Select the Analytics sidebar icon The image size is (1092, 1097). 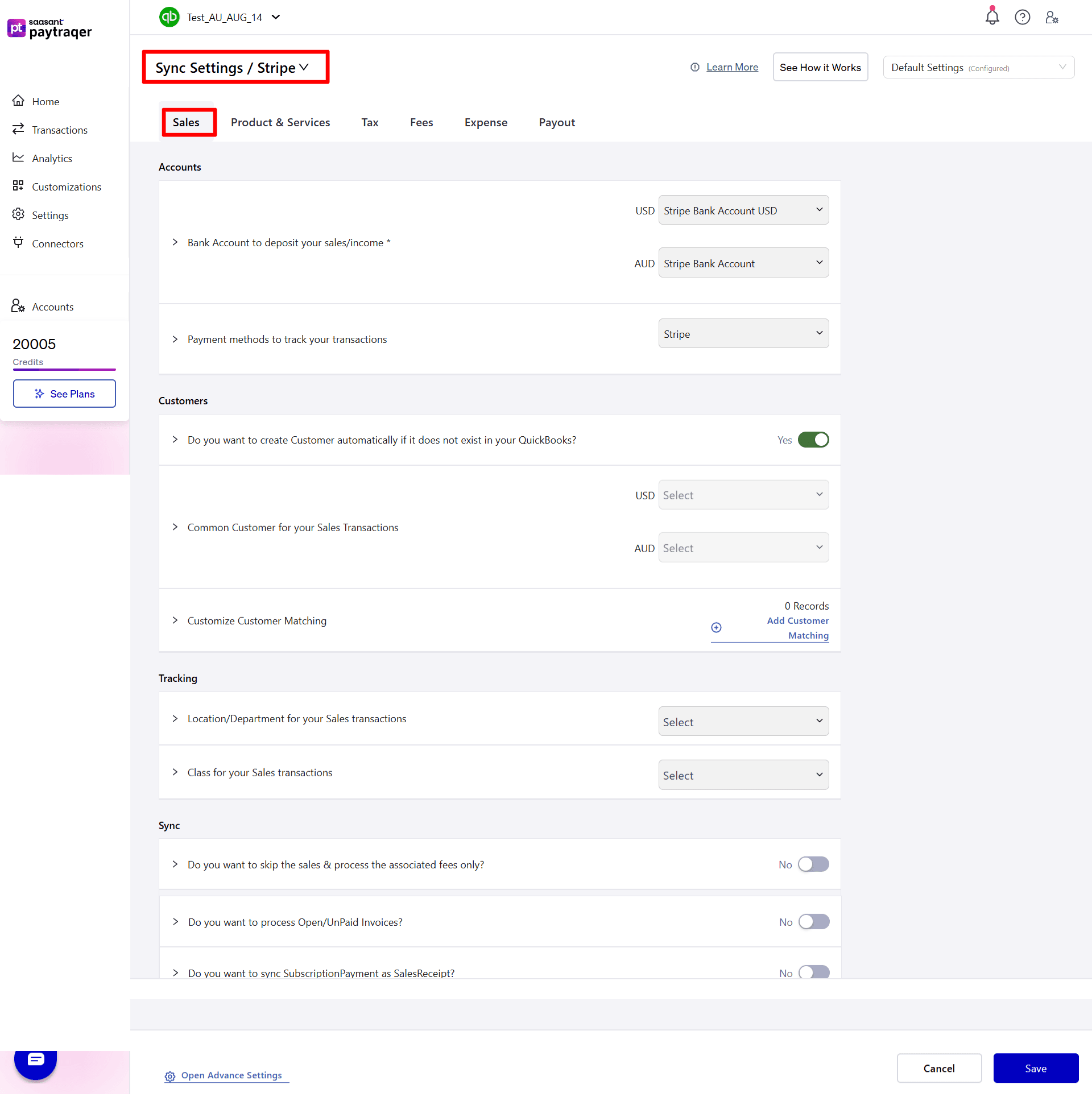tap(18, 158)
